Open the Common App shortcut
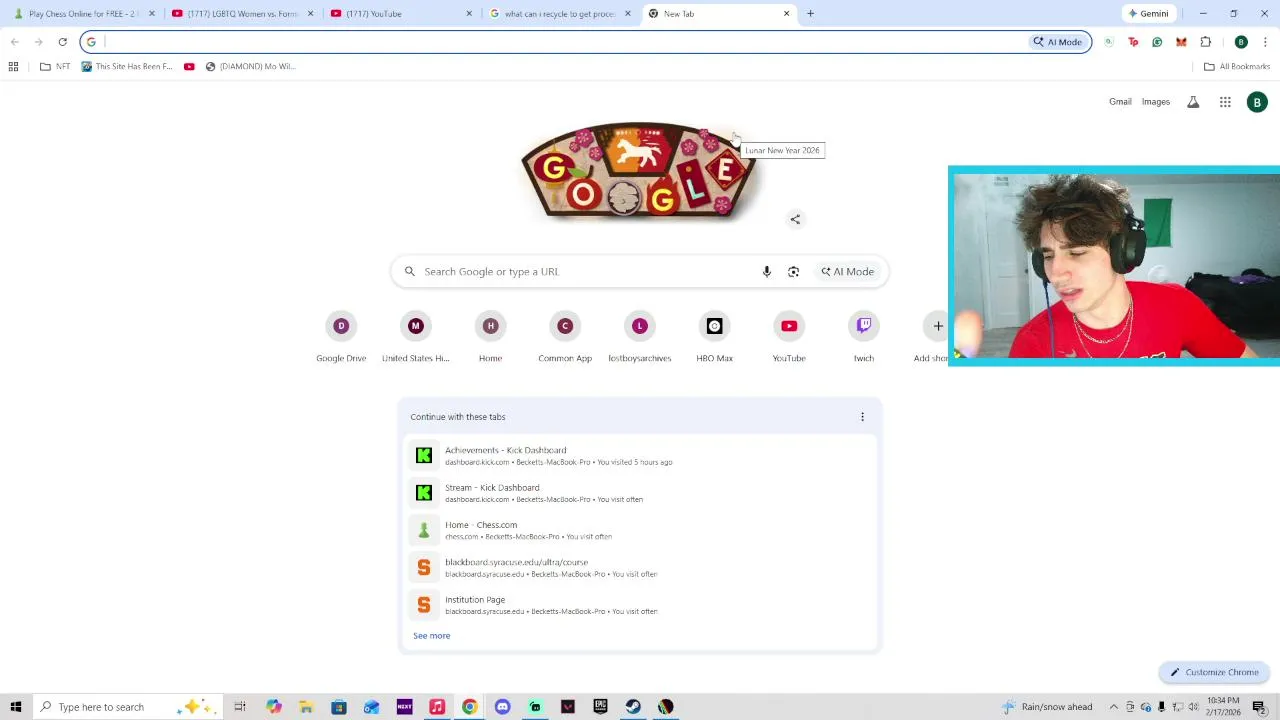 point(565,338)
